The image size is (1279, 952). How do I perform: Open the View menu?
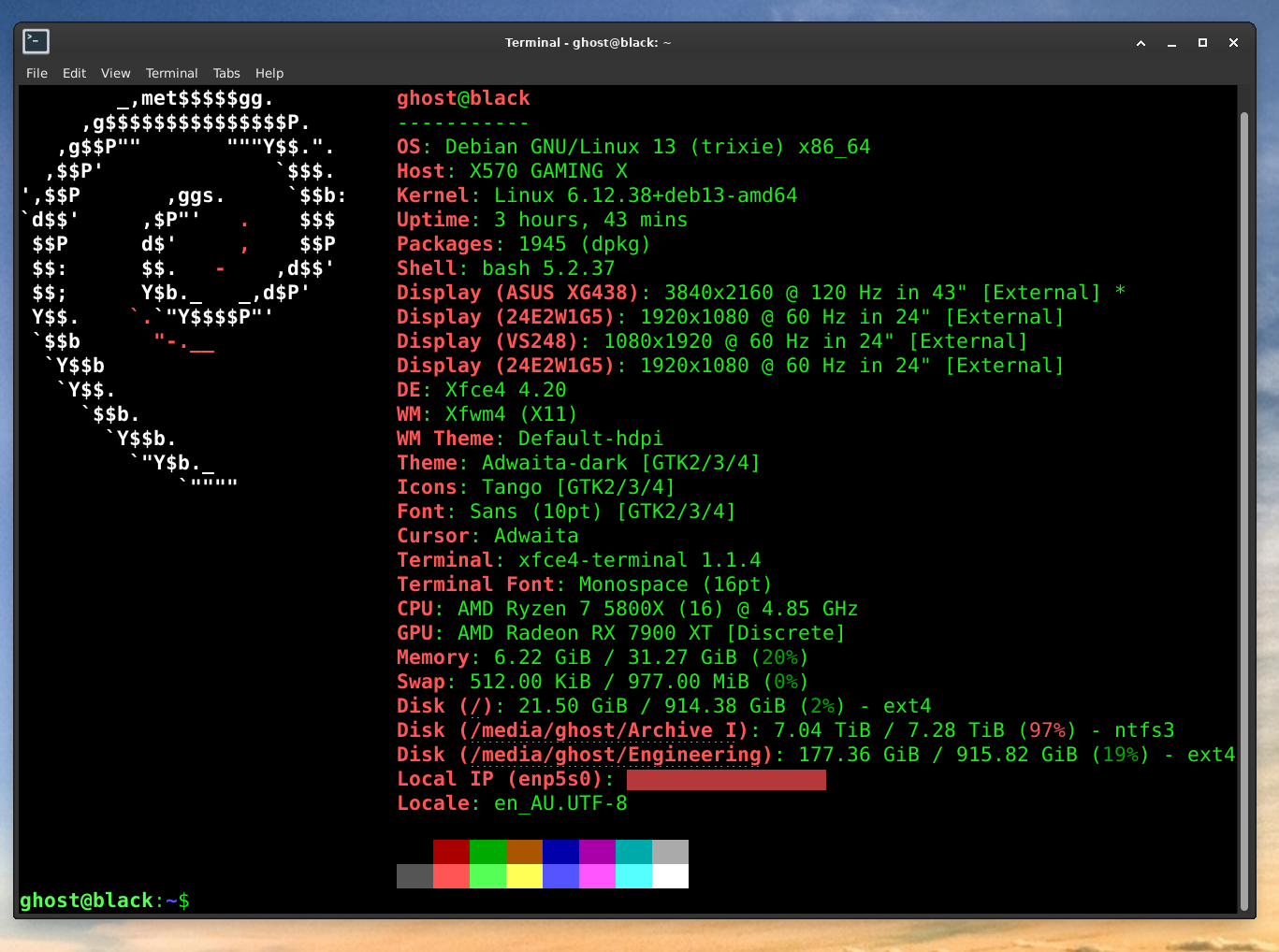pyautogui.click(x=116, y=73)
